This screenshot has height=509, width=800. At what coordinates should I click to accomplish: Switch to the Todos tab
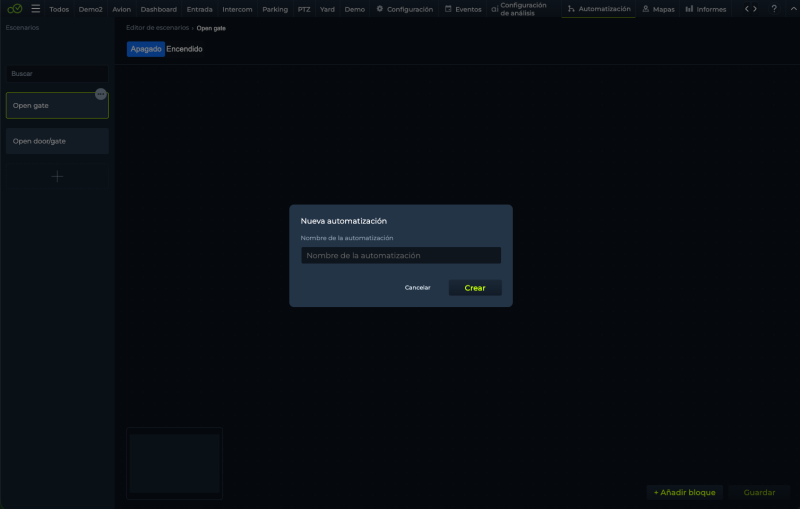(59, 9)
